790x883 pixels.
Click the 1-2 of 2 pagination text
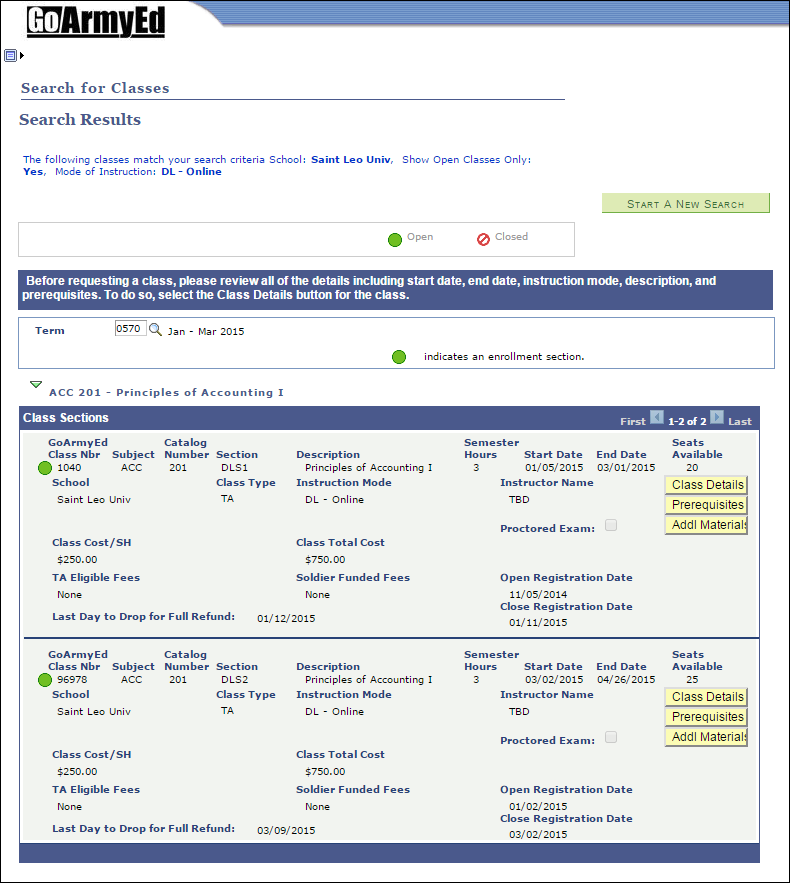coord(687,421)
